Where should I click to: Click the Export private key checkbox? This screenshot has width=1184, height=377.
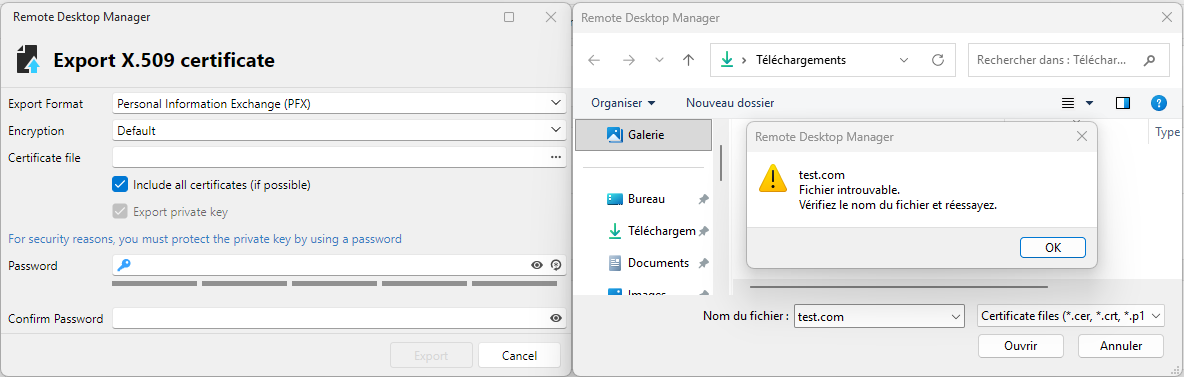(120, 212)
